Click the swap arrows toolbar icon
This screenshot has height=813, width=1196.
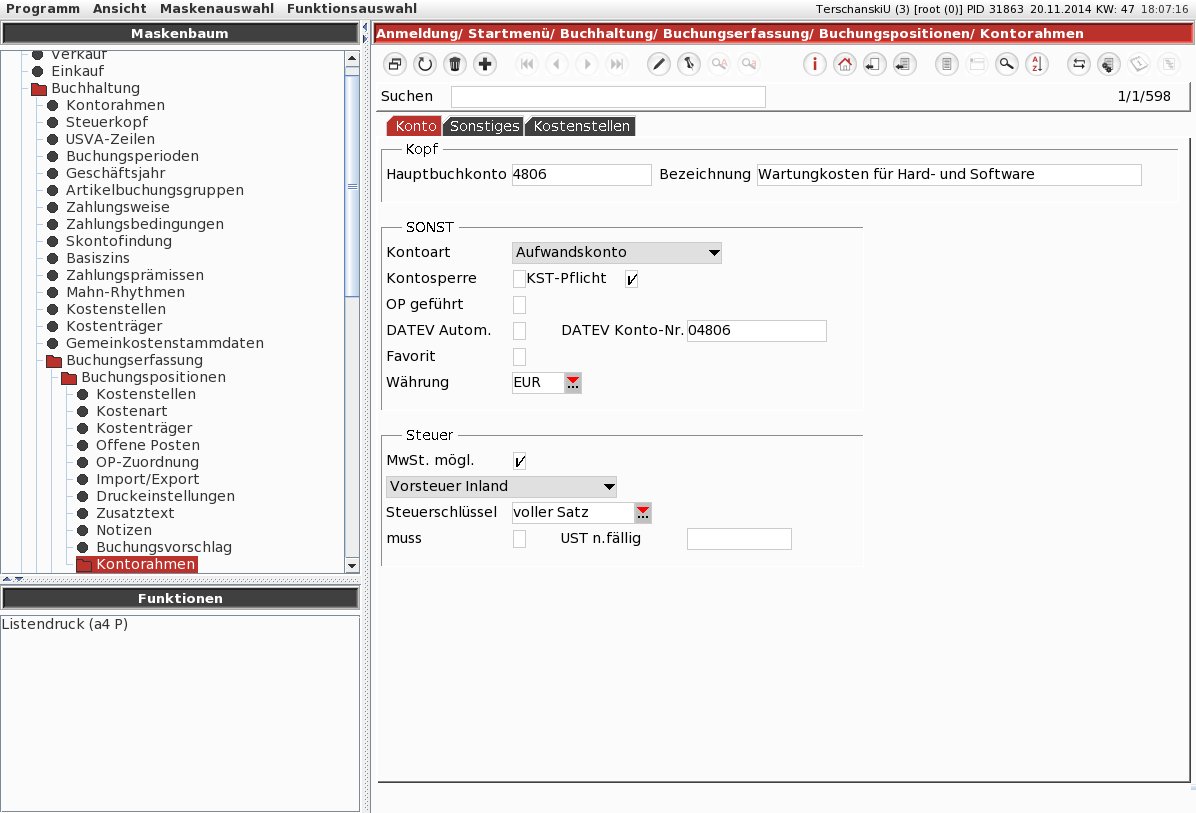[x=1079, y=64]
